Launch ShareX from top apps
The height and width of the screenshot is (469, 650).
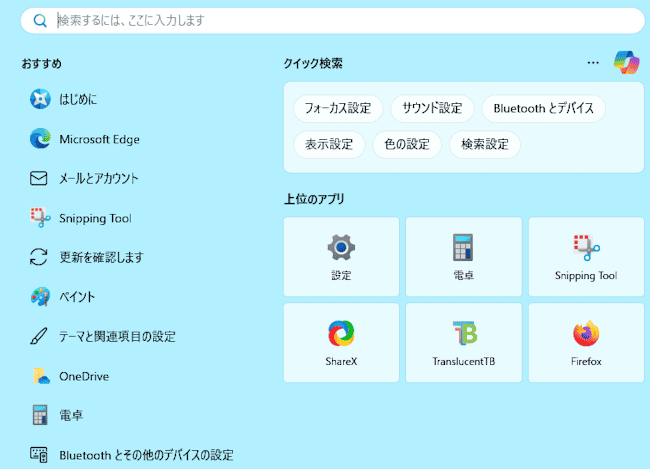click(x=341, y=343)
